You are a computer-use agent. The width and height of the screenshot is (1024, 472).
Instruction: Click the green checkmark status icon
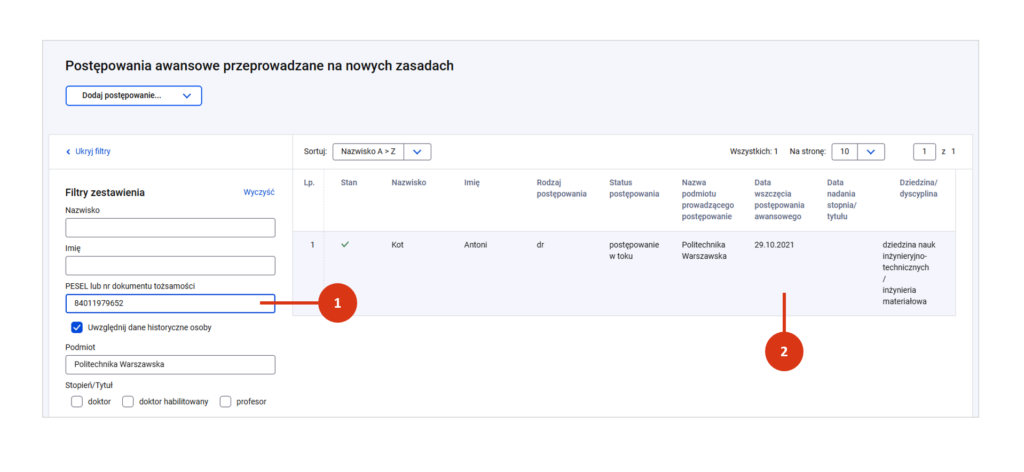(345, 244)
